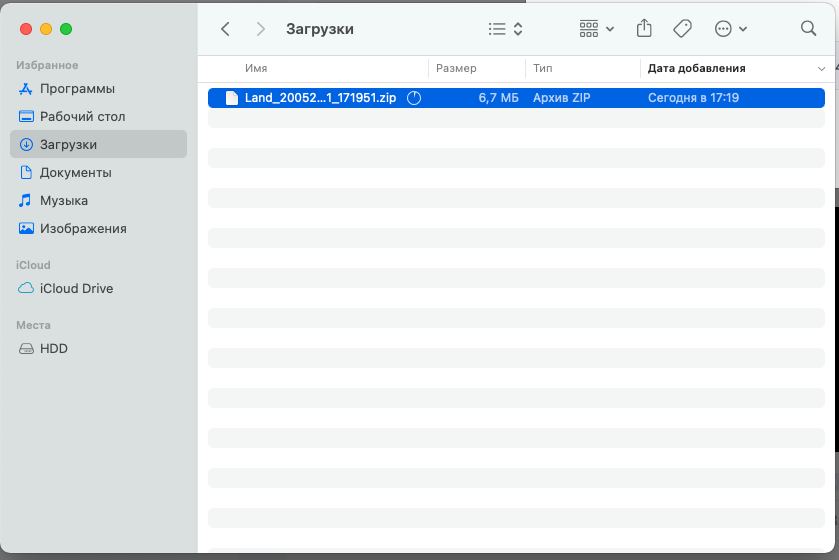This screenshot has width=839, height=560.
Task: Open the list view switcher
Action: [x=505, y=29]
